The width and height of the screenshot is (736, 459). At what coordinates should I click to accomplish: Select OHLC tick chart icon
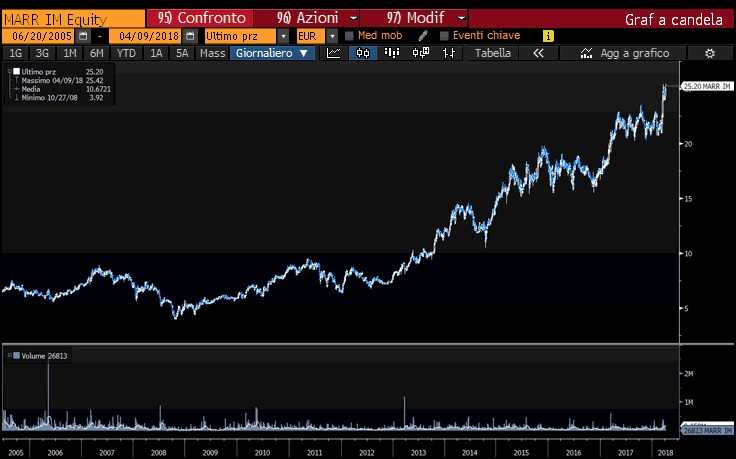[449, 53]
